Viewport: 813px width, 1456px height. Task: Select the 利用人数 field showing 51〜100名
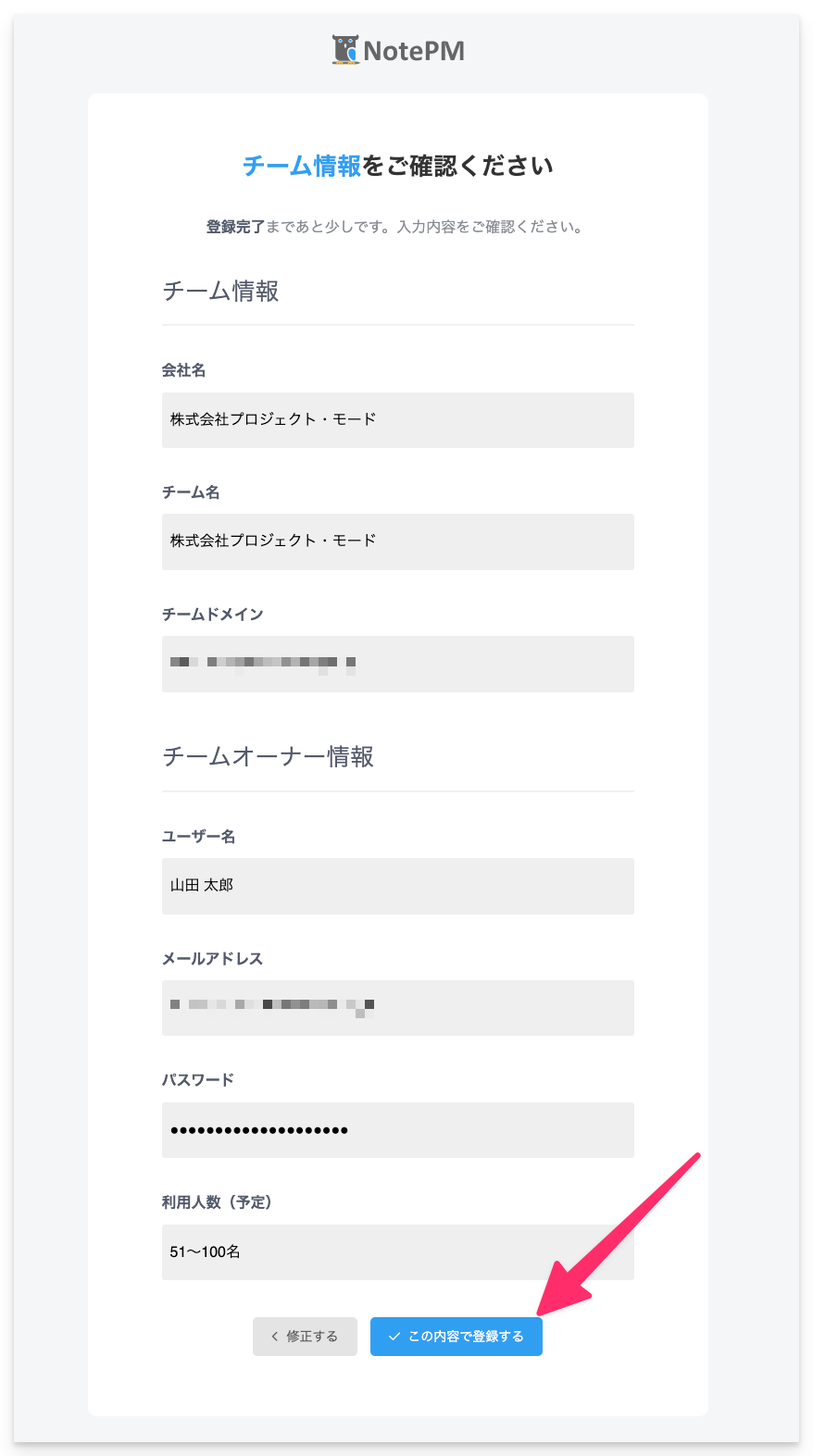click(398, 1252)
